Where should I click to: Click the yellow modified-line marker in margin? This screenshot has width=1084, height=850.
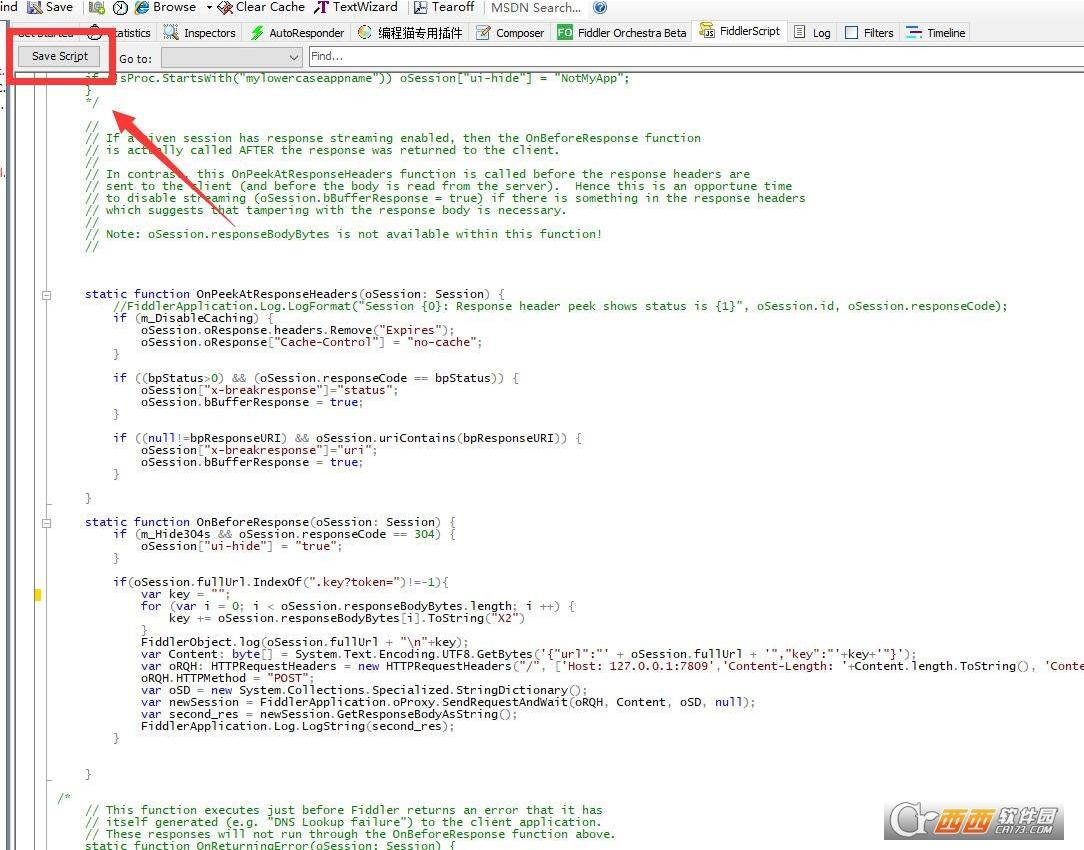tap(37, 594)
